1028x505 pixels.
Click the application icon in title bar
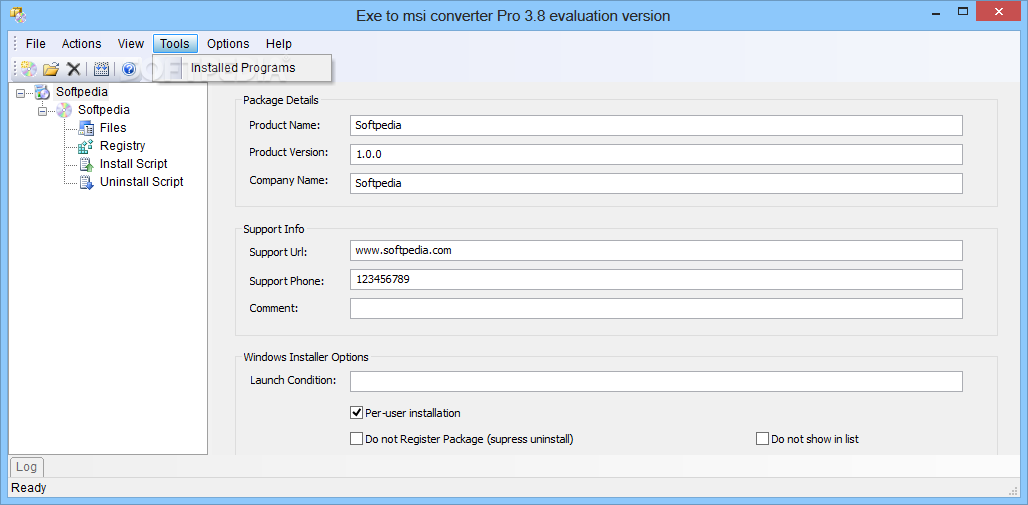click(x=18, y=14)
